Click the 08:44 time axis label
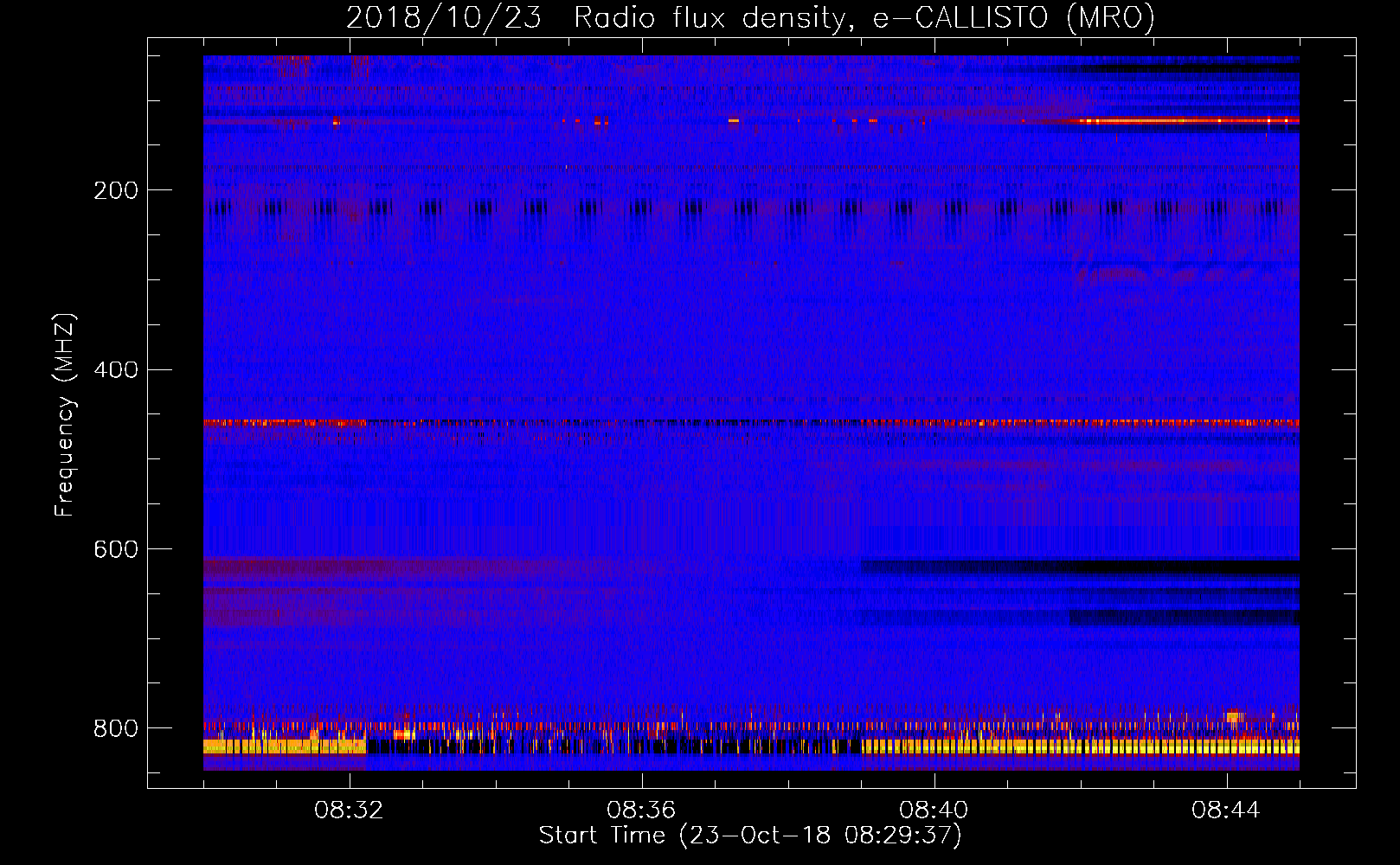The image size is (1400, 865). (1226, 811)
